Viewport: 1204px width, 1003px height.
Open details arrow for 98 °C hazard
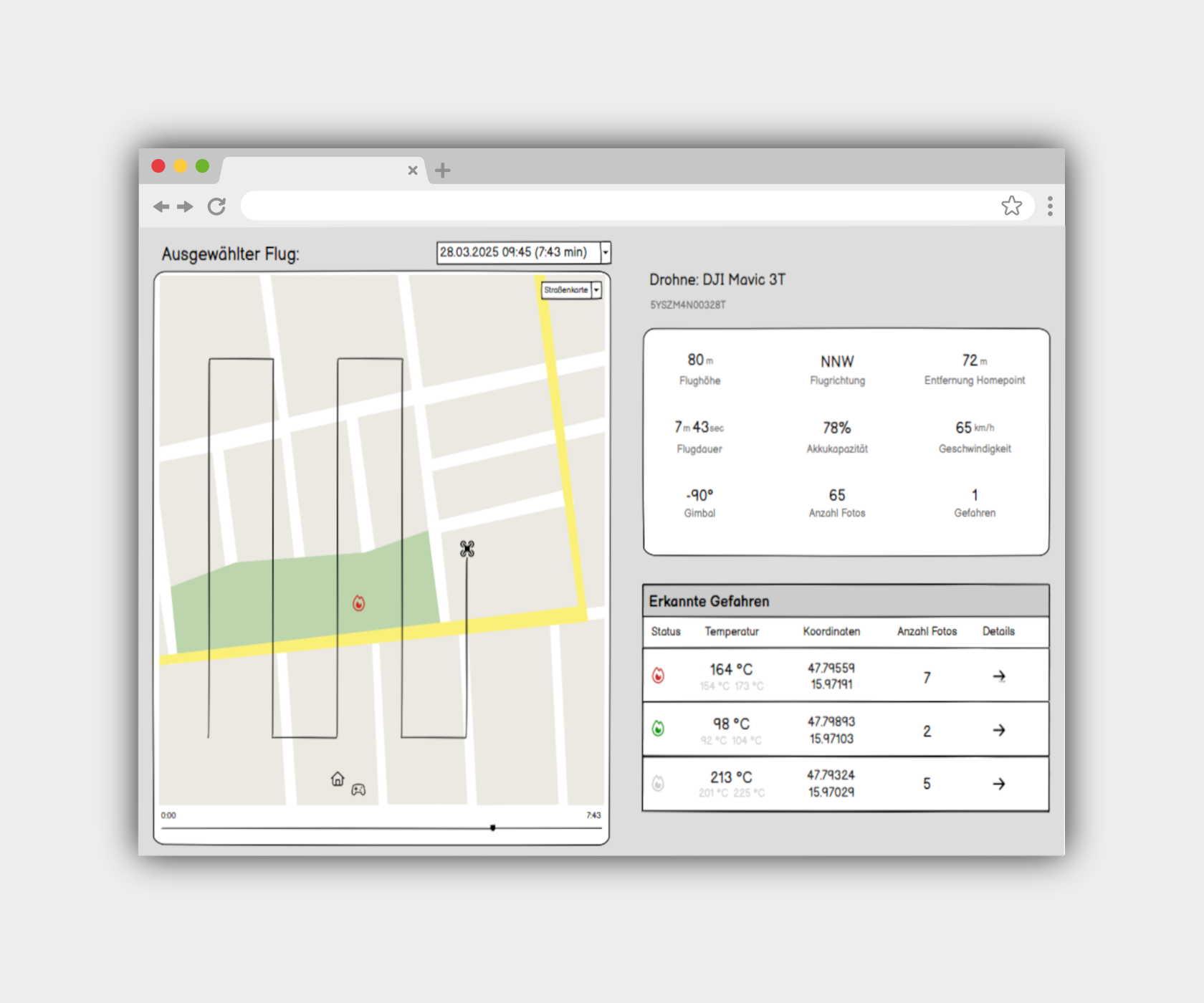click(999, 730)
